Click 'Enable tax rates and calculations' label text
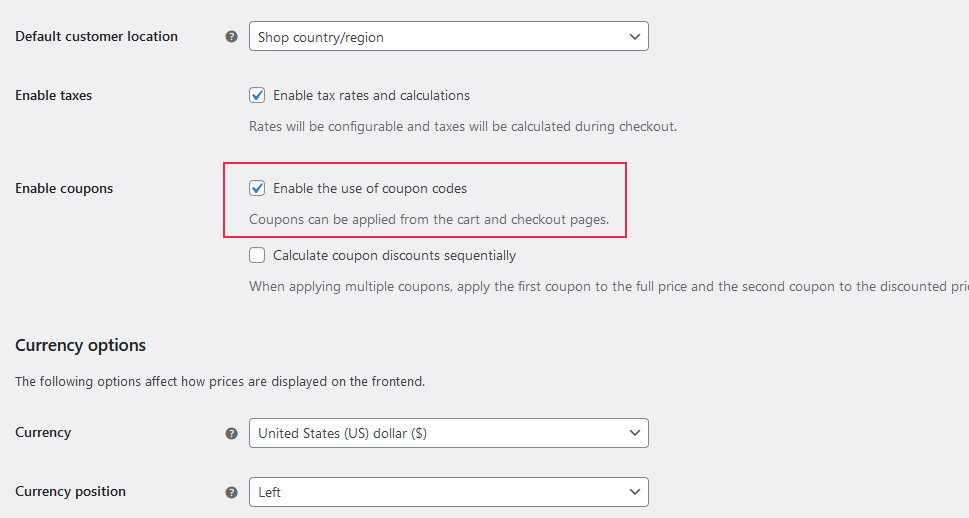The height and width of the screenshot is (518, 969). pyautogui.click(x=371, y=96)
